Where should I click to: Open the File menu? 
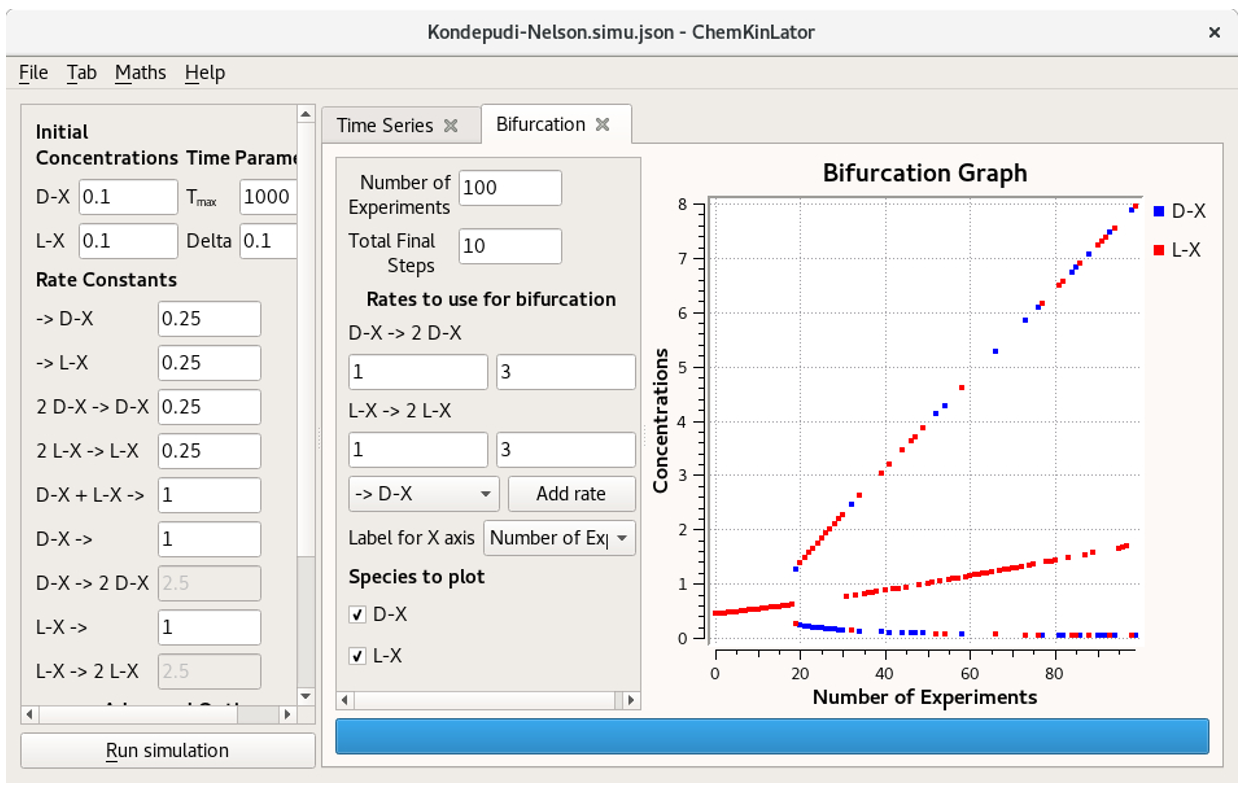pos(33,72)
